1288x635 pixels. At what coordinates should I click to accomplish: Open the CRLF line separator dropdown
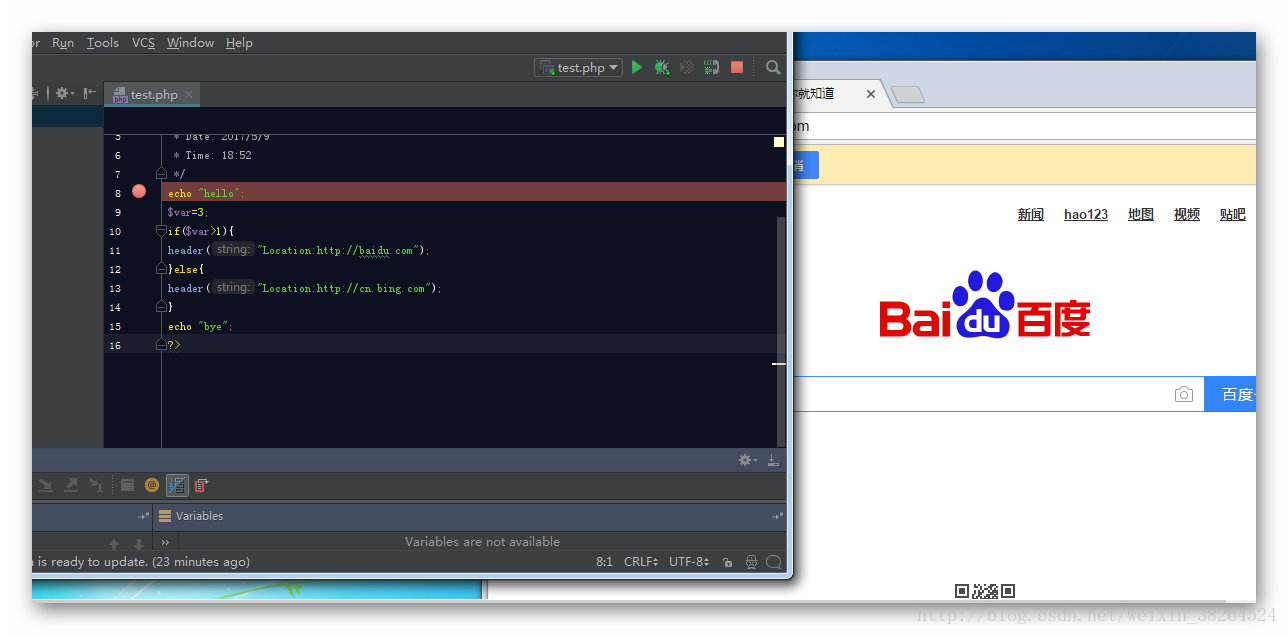[x=641, y=562]
